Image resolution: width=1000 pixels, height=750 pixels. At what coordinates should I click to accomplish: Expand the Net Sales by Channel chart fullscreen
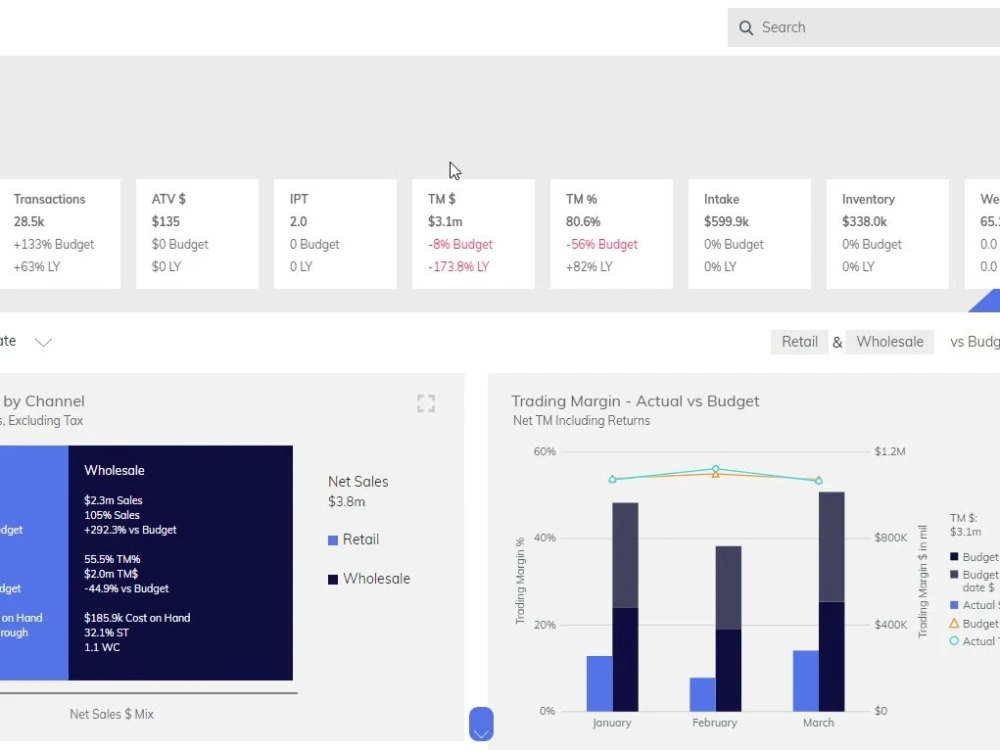426,403
